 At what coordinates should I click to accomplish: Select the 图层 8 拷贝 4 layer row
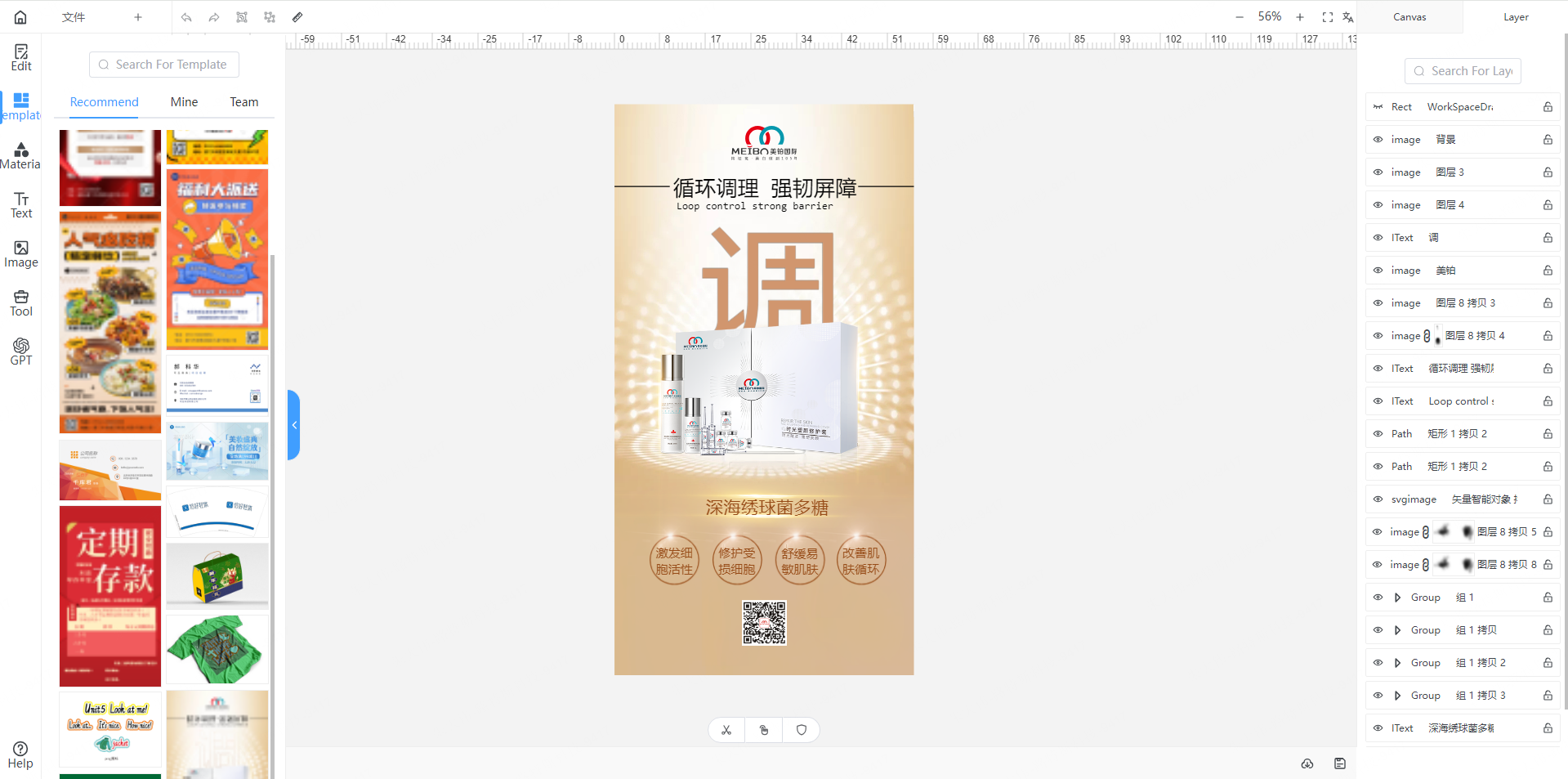[1463, 336]
